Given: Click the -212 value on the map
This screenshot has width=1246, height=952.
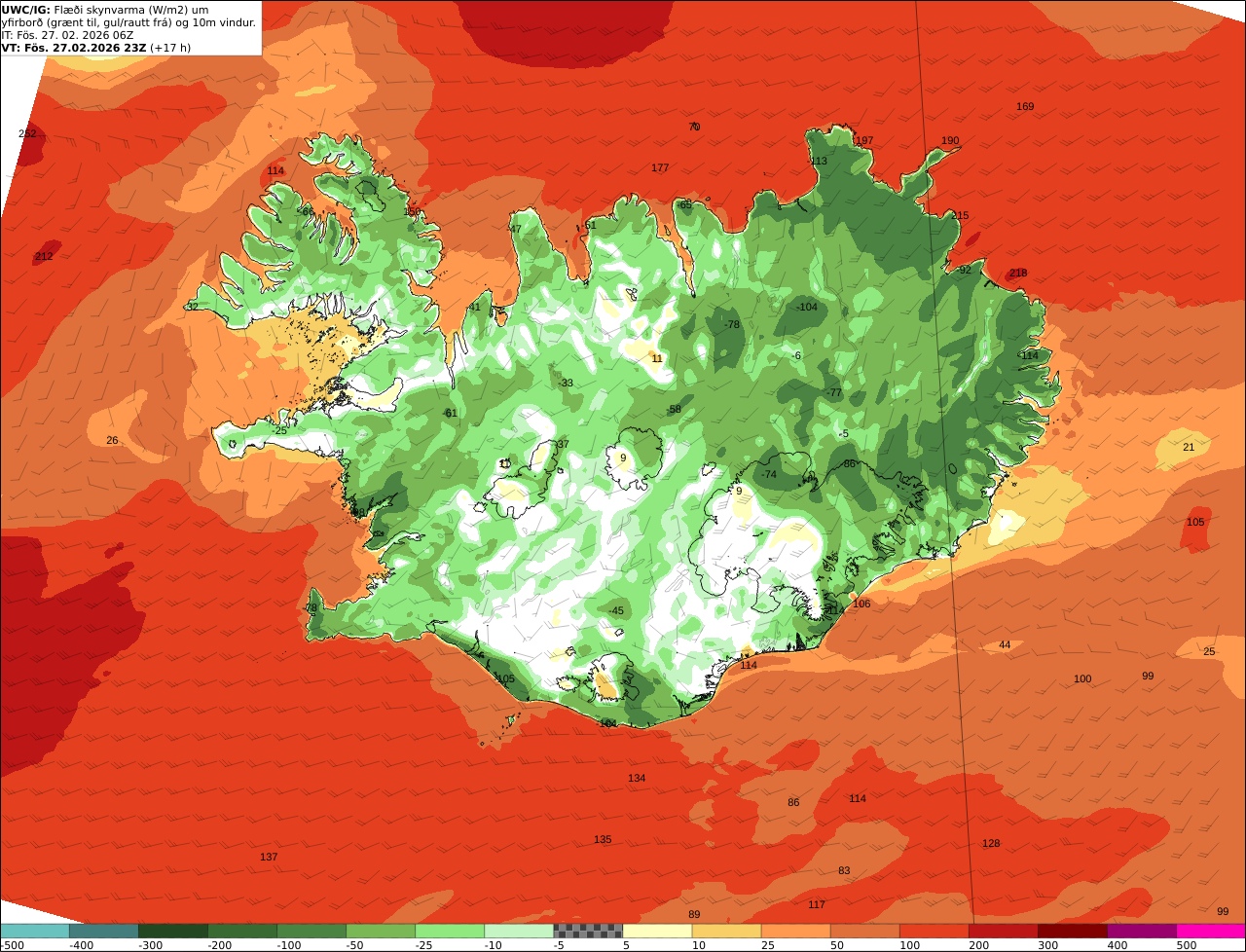Looking at the screenshot, I should coord(44,256).
